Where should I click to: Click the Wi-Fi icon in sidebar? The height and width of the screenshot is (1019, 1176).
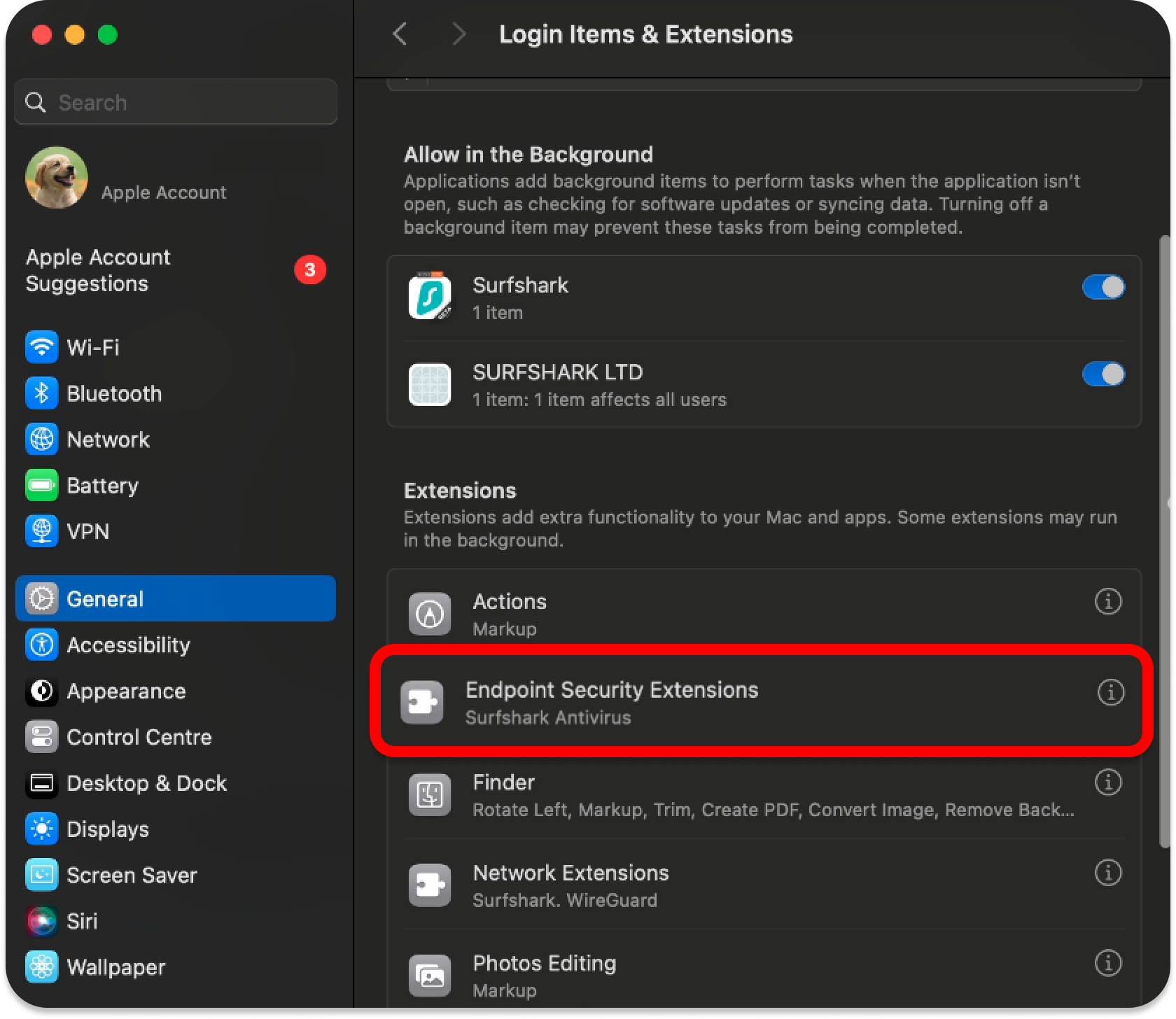(41, 347)
